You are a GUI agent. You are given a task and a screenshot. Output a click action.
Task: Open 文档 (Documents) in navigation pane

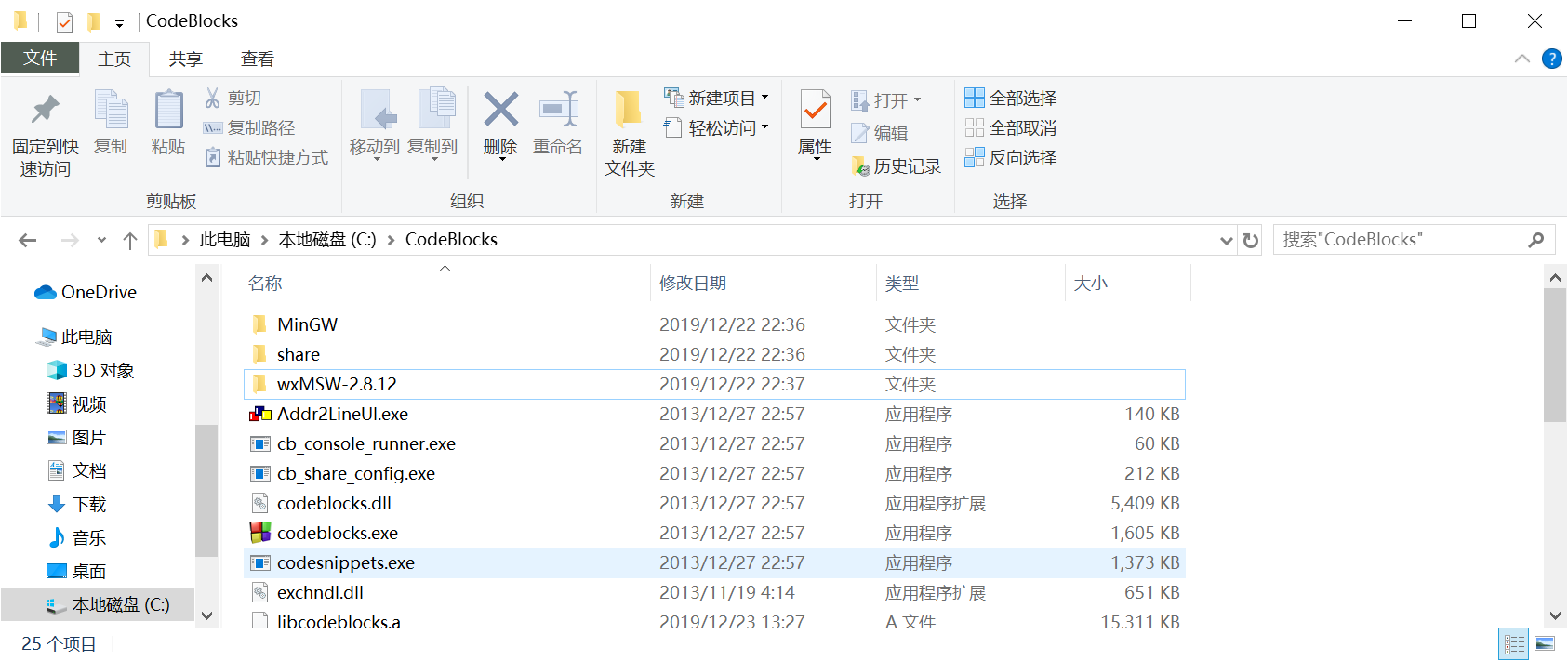76,470
